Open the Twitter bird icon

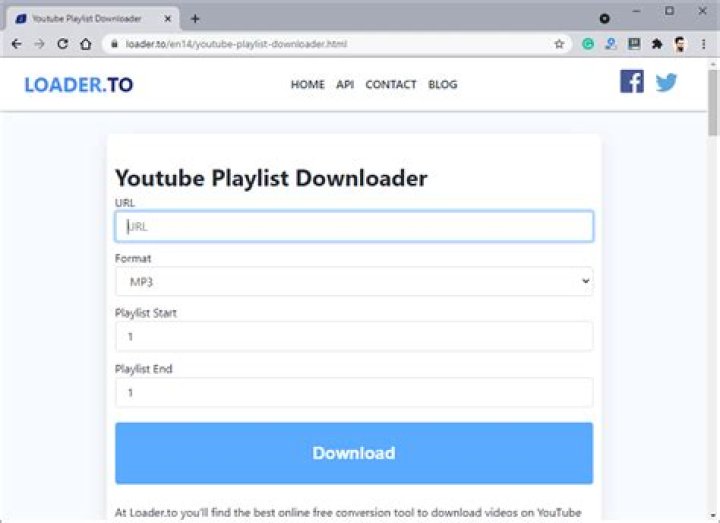click(x=666, y=83)
